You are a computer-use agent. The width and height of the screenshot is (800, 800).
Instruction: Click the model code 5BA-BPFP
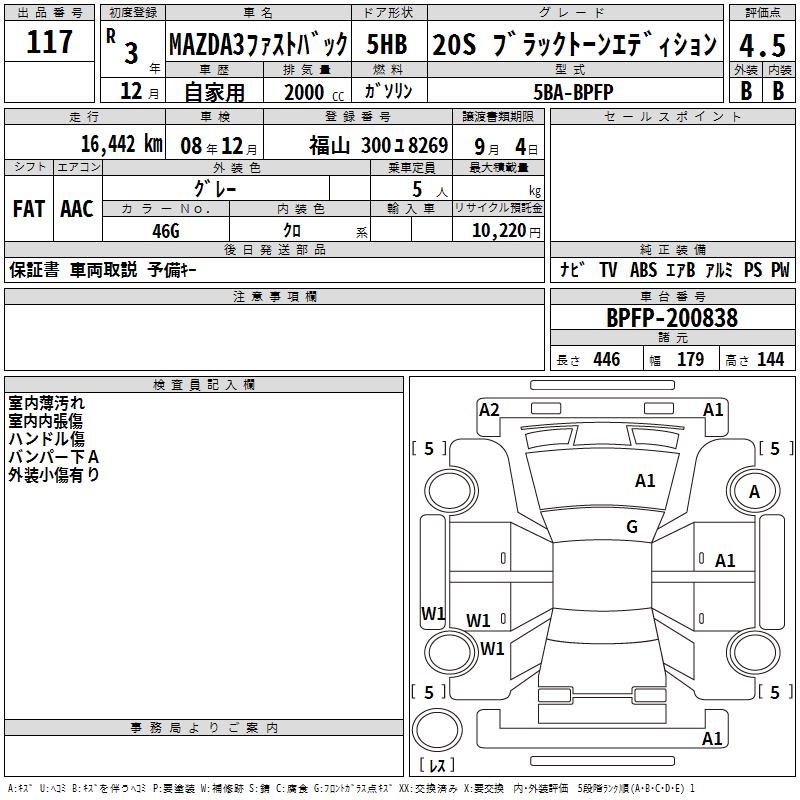point(573,92)
